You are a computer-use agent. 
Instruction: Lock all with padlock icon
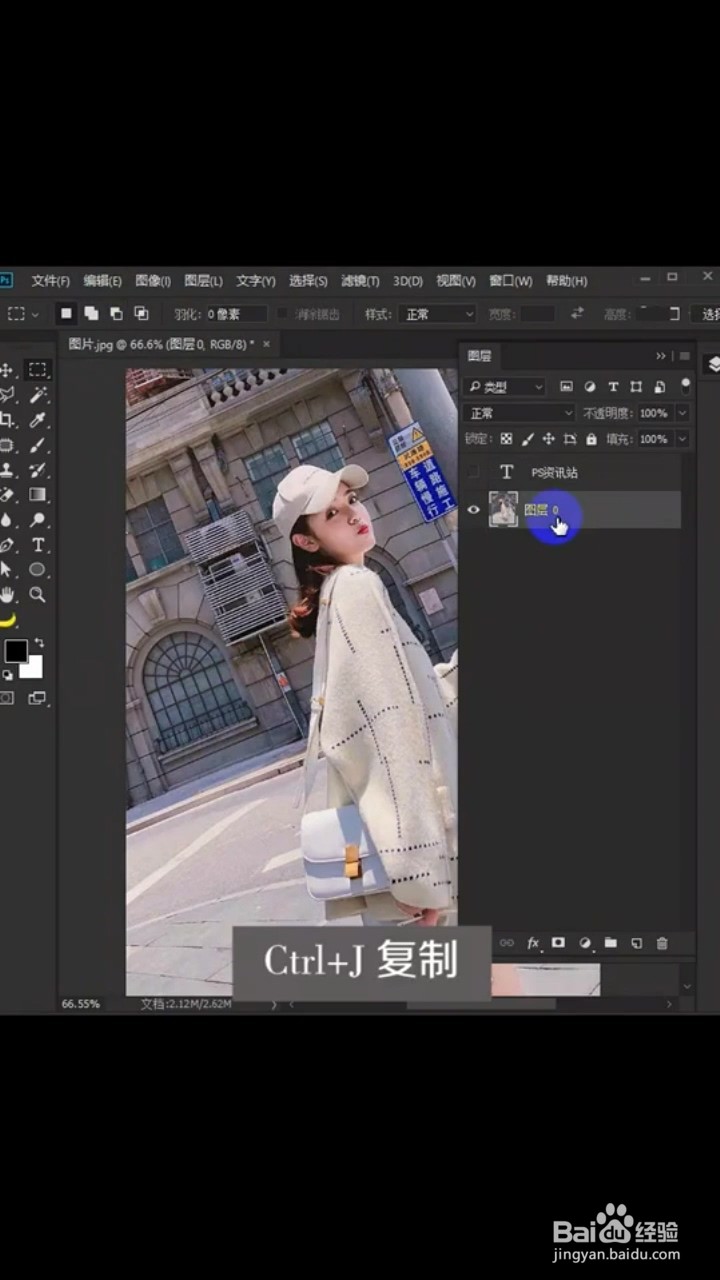pyautogui.click(x=591, y=439)
